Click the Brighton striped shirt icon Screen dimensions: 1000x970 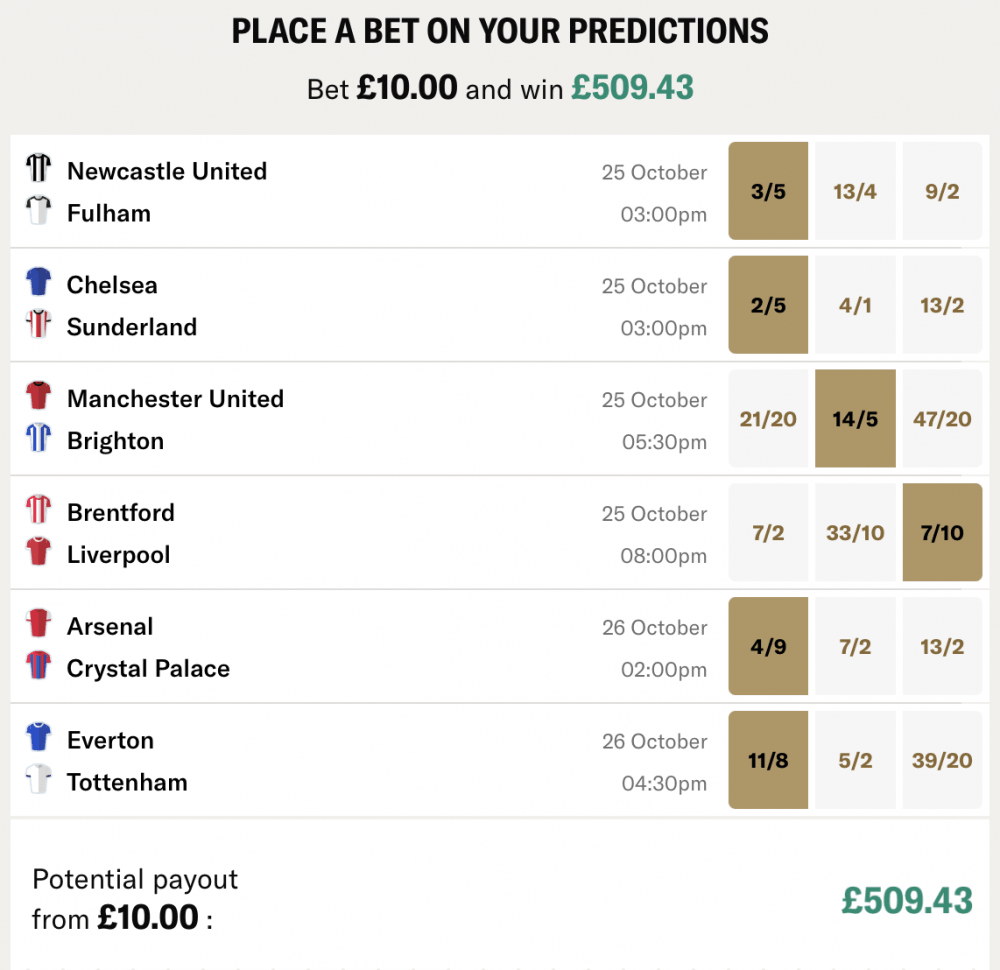(x=38, y=438)
